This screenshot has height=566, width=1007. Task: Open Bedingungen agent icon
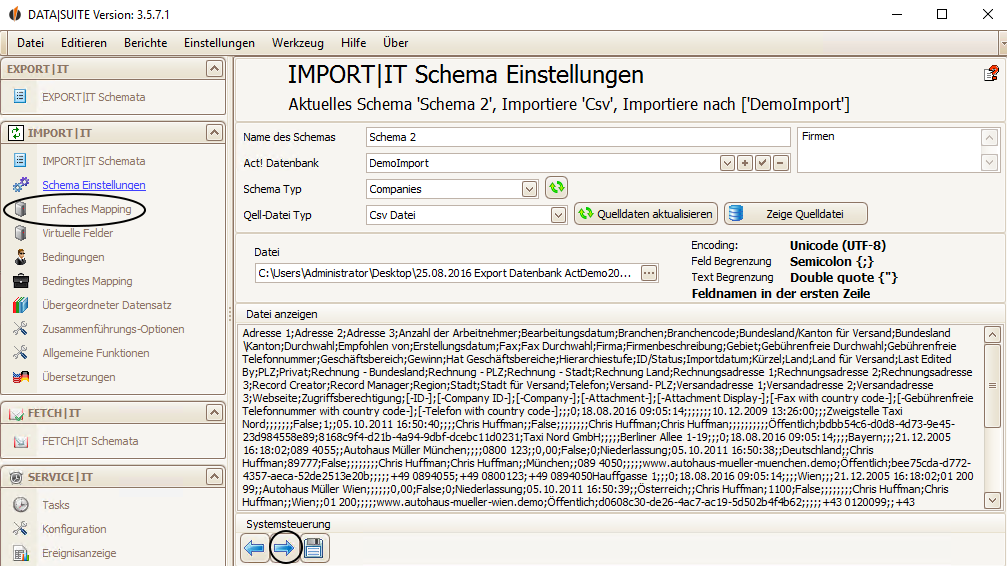[x=21, y=257]
